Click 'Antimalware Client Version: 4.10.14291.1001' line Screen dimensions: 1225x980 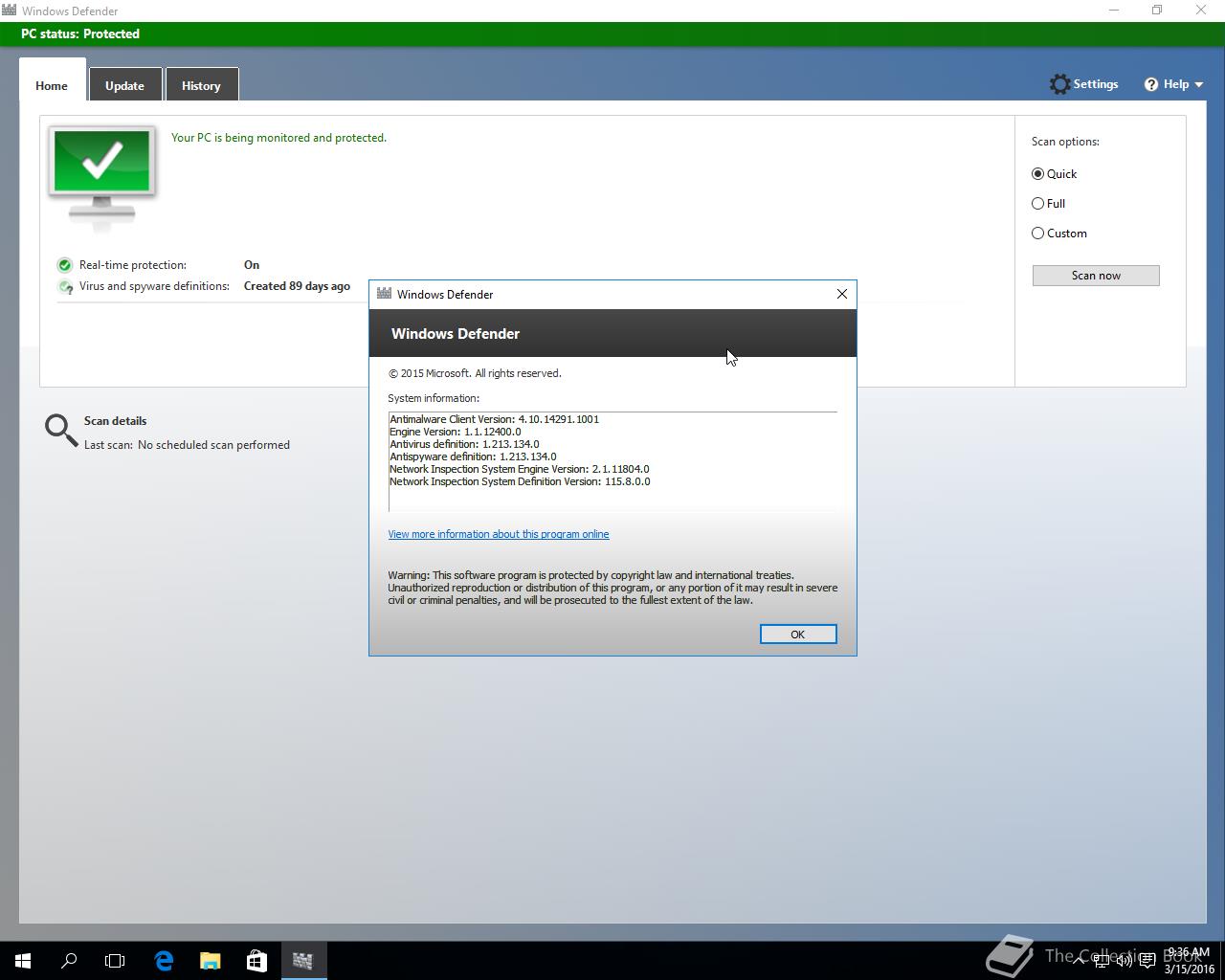coord(494,419)
